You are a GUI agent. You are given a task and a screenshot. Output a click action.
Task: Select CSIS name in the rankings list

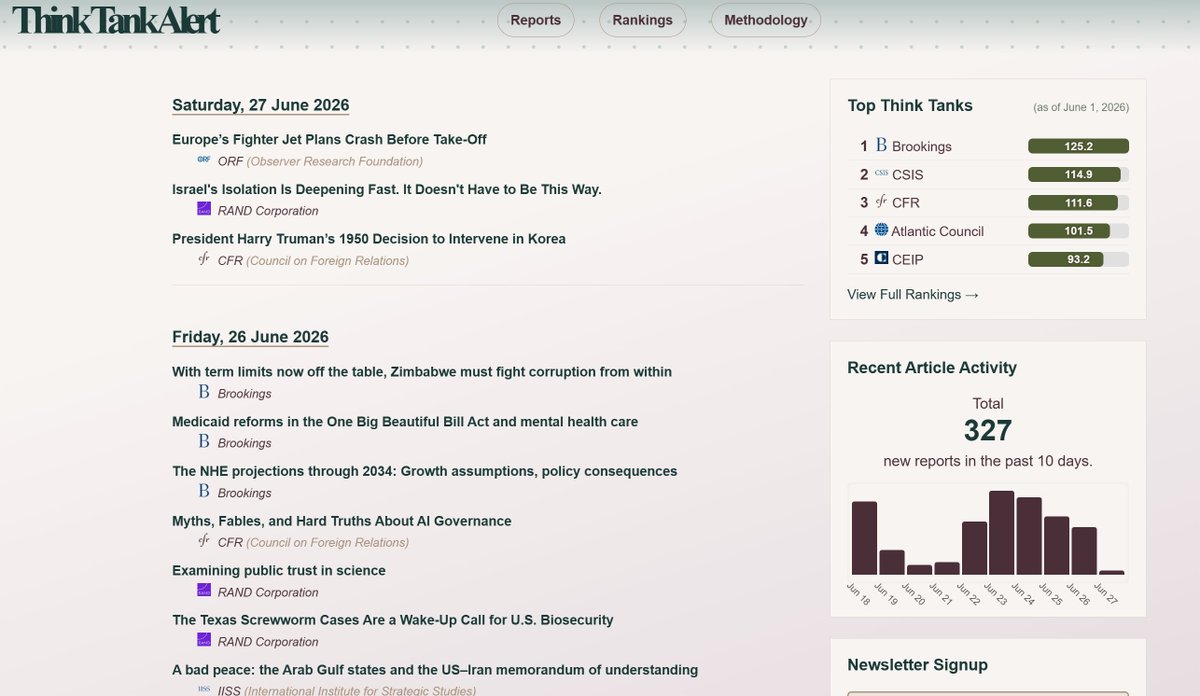pos(908,175)
